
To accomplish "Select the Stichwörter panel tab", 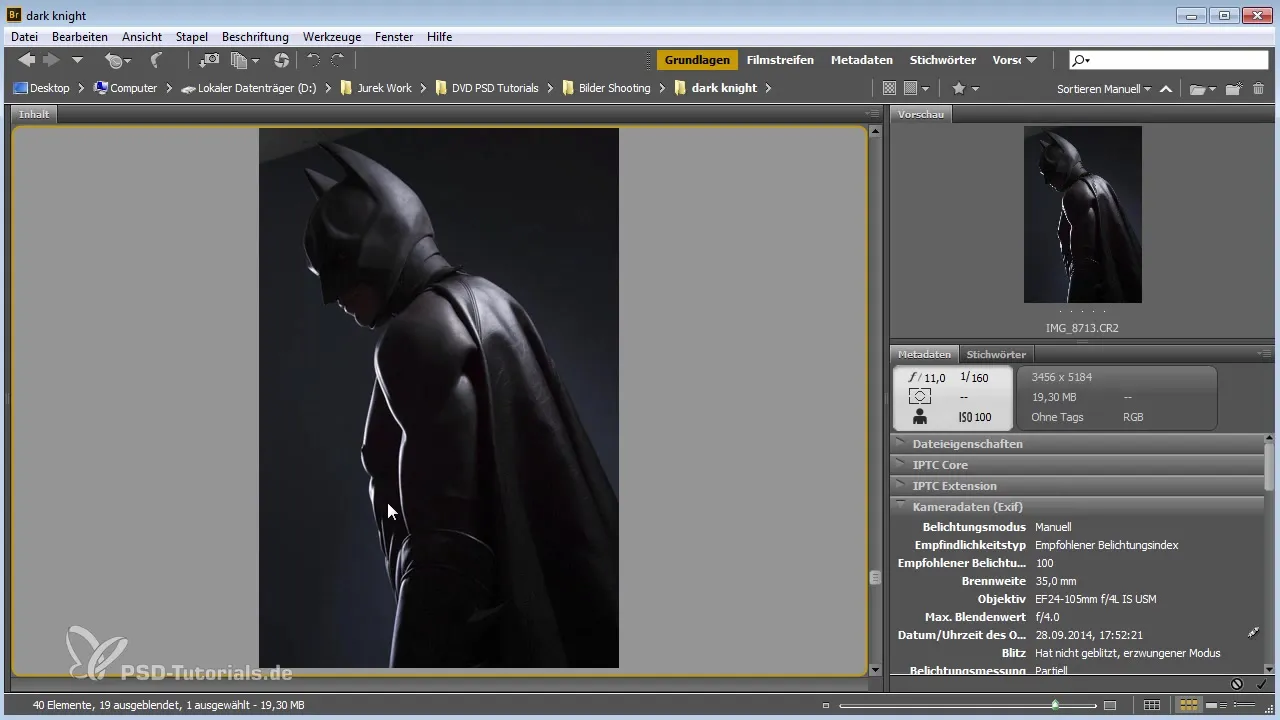I will coord(996,354).
